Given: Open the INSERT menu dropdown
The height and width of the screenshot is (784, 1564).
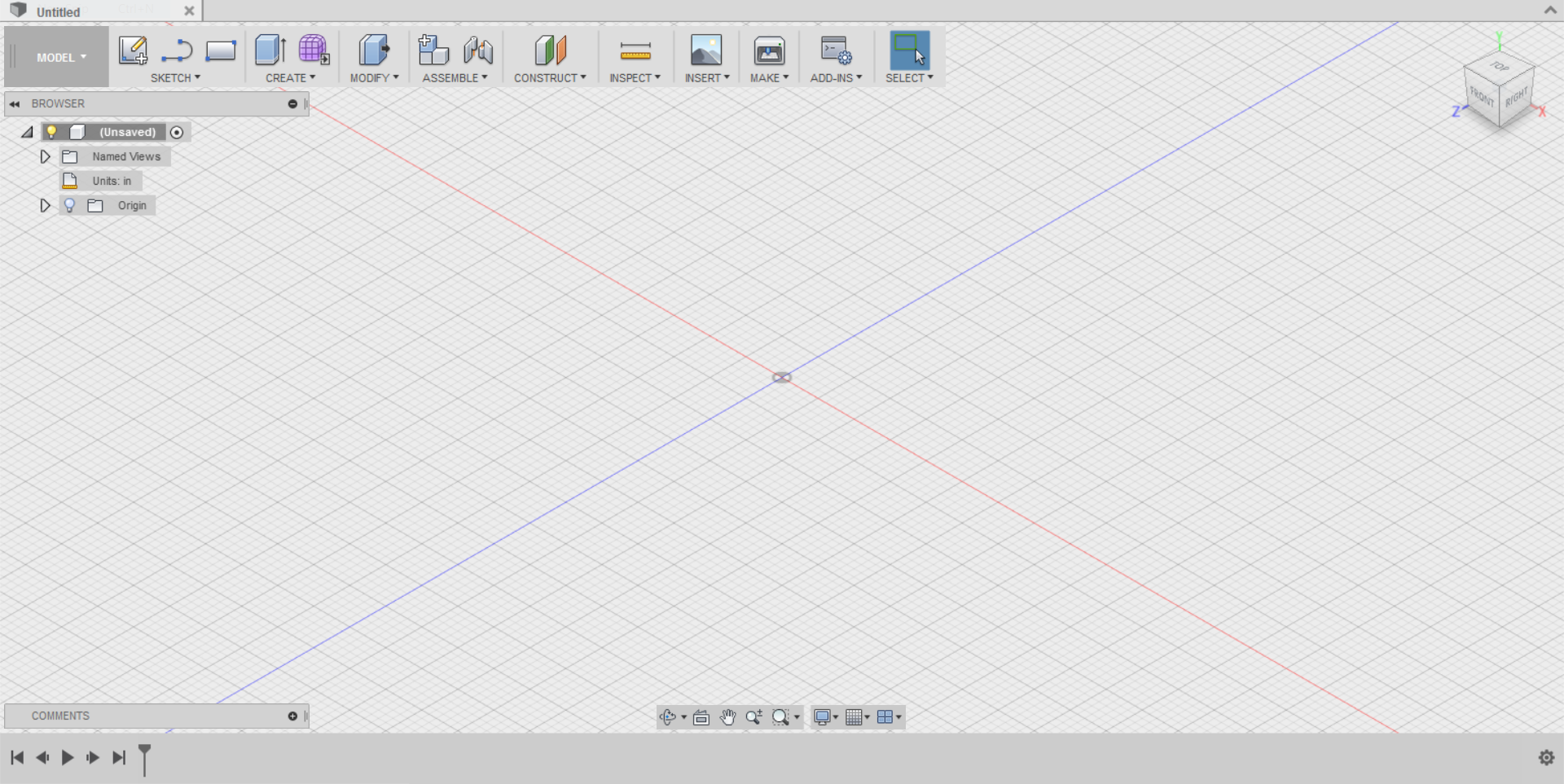Looking at the screenshot, I should 707,78.
